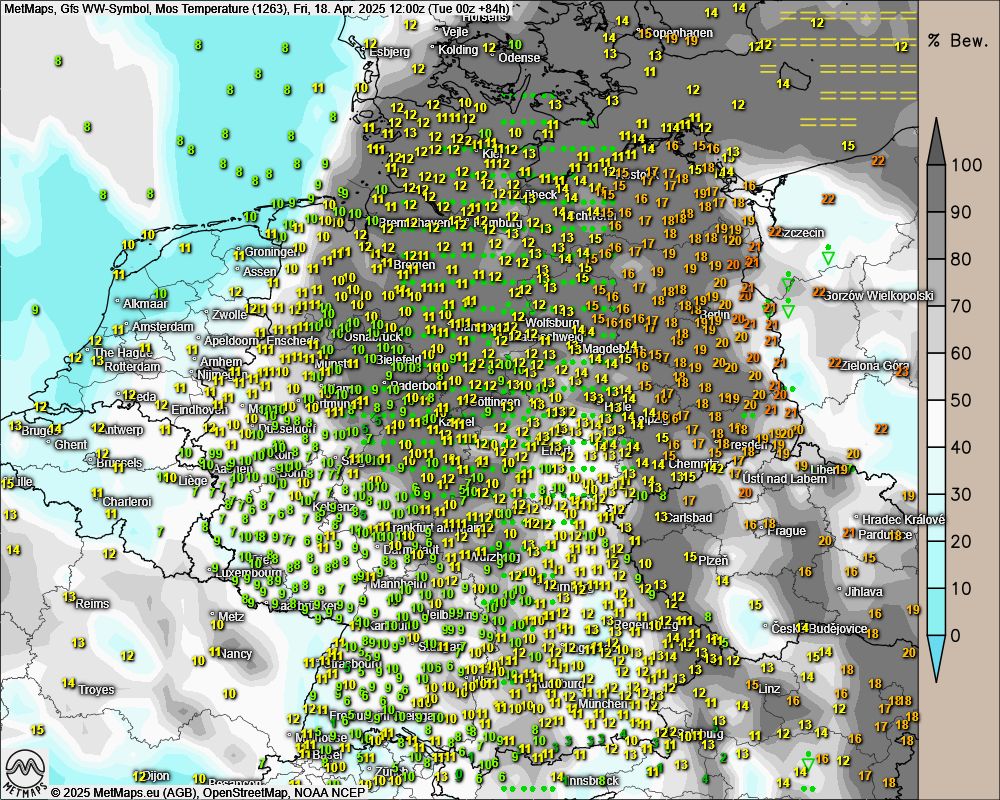1000x800 pixels.
Task: Select the Hradec Králové city marker dot
Action: click(x=857, y=518)
